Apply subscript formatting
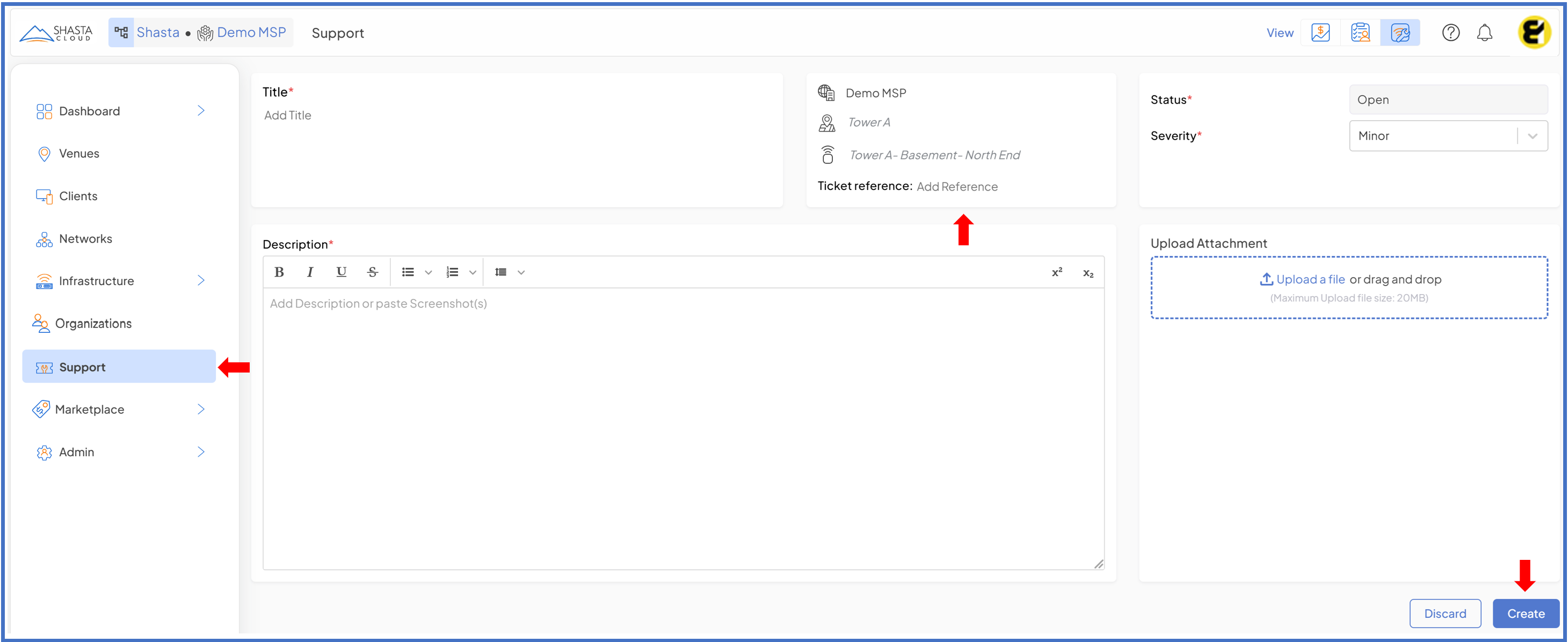1568x642 pixels. tap(1088, 273)
